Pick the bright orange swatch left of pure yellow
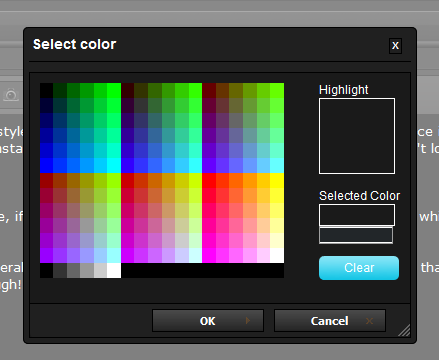The height and width of the screenshot is (360, 439). coord(263,180)
